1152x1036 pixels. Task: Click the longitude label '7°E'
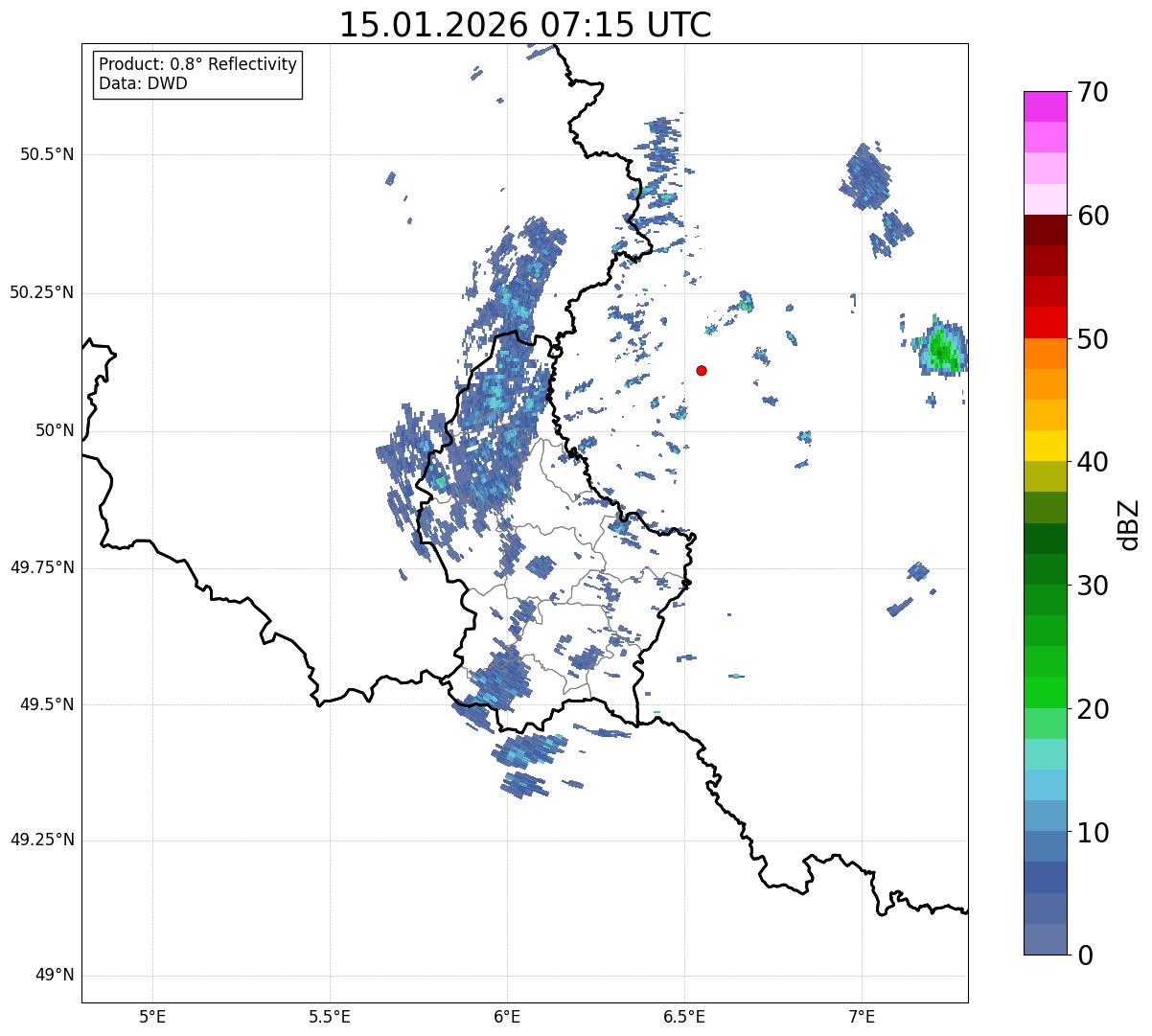tap(862, 1018)
